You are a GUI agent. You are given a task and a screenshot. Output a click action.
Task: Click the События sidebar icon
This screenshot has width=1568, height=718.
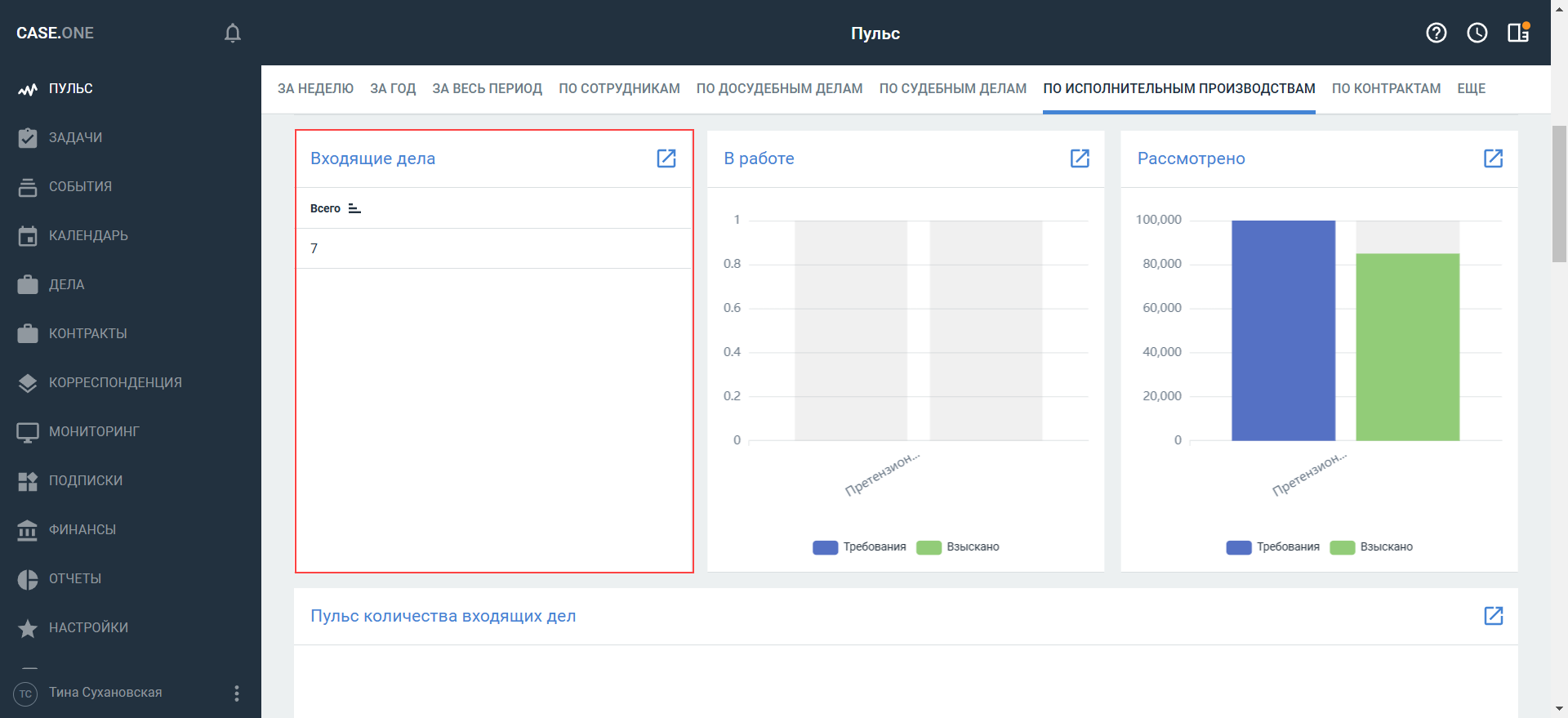pos(28,187)
